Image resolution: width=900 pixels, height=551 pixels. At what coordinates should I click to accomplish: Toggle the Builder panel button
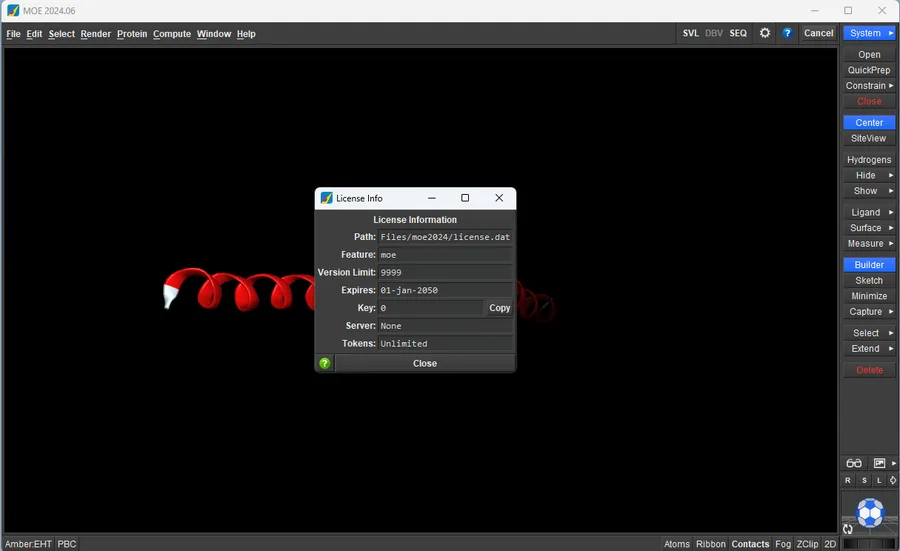coord(869,265)
